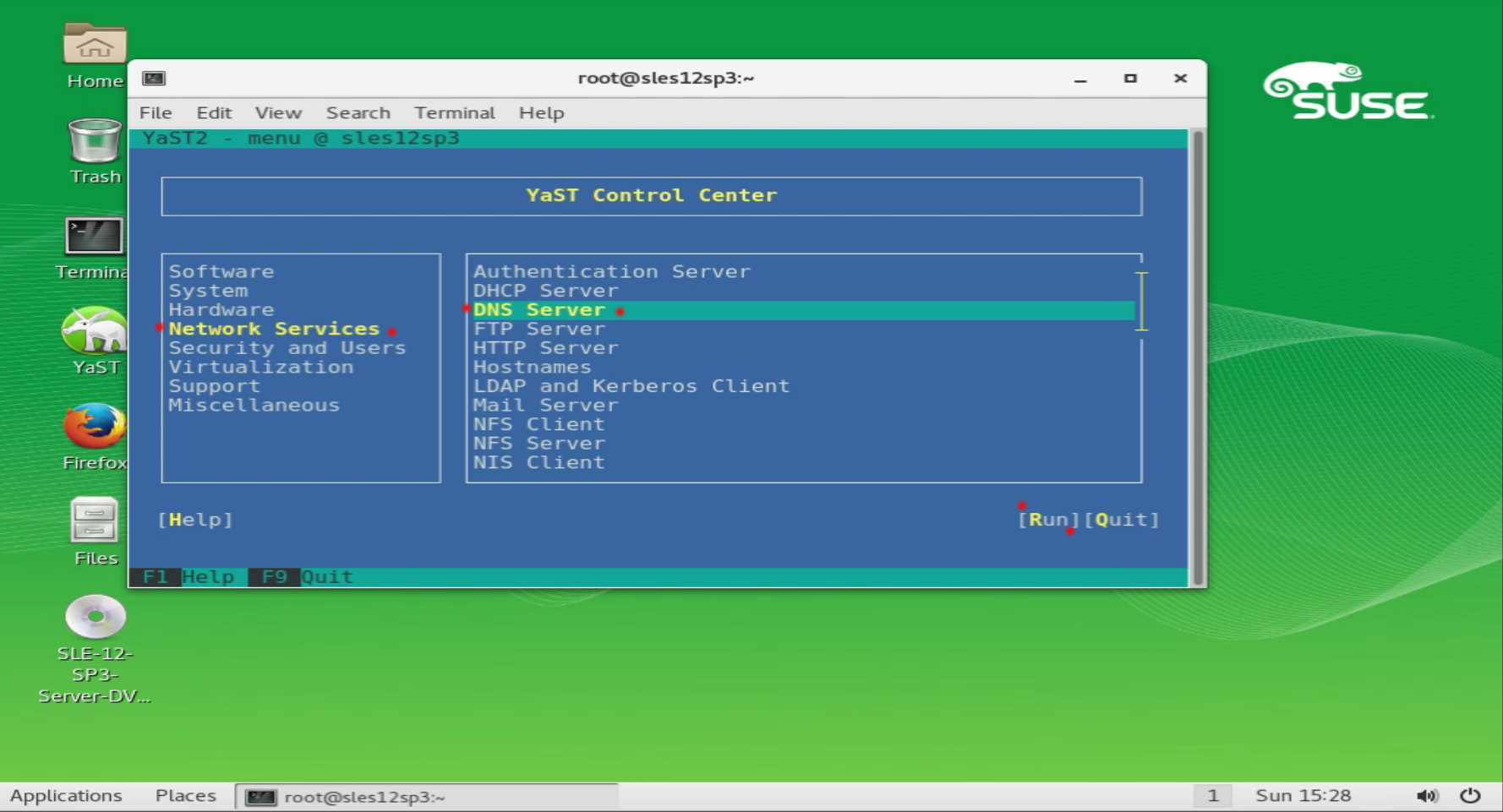Screen dimensions: 1503x812
Task: Open the Edit menu
Action: click(x=214, y=112)
